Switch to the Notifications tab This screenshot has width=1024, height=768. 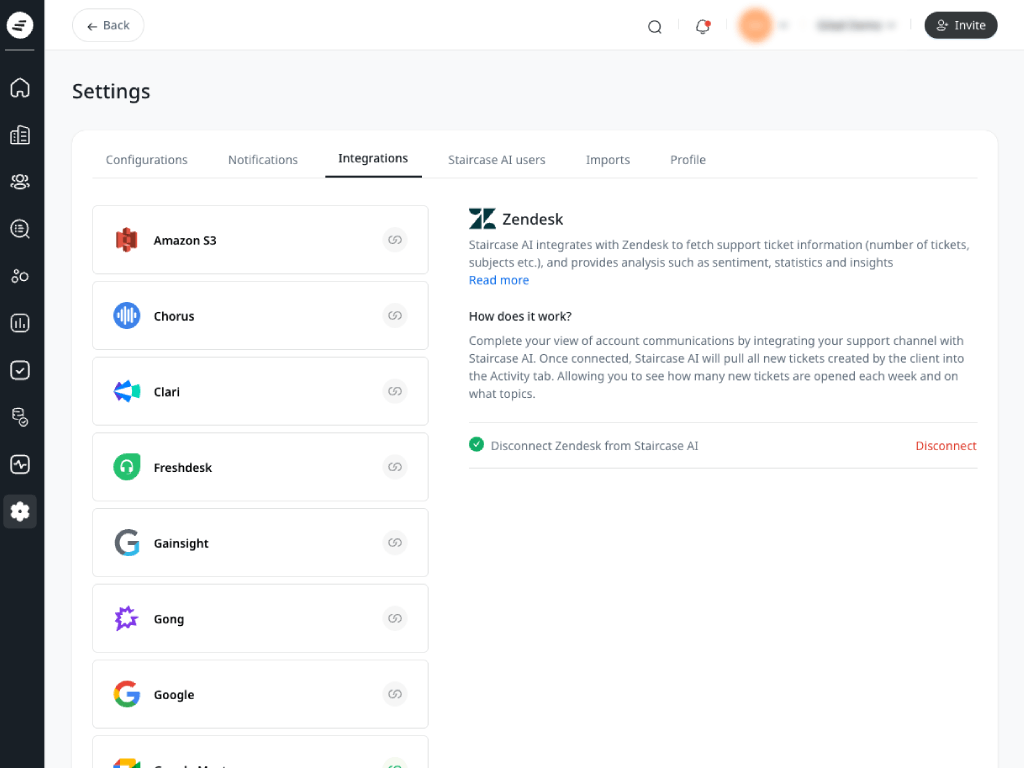263,160
